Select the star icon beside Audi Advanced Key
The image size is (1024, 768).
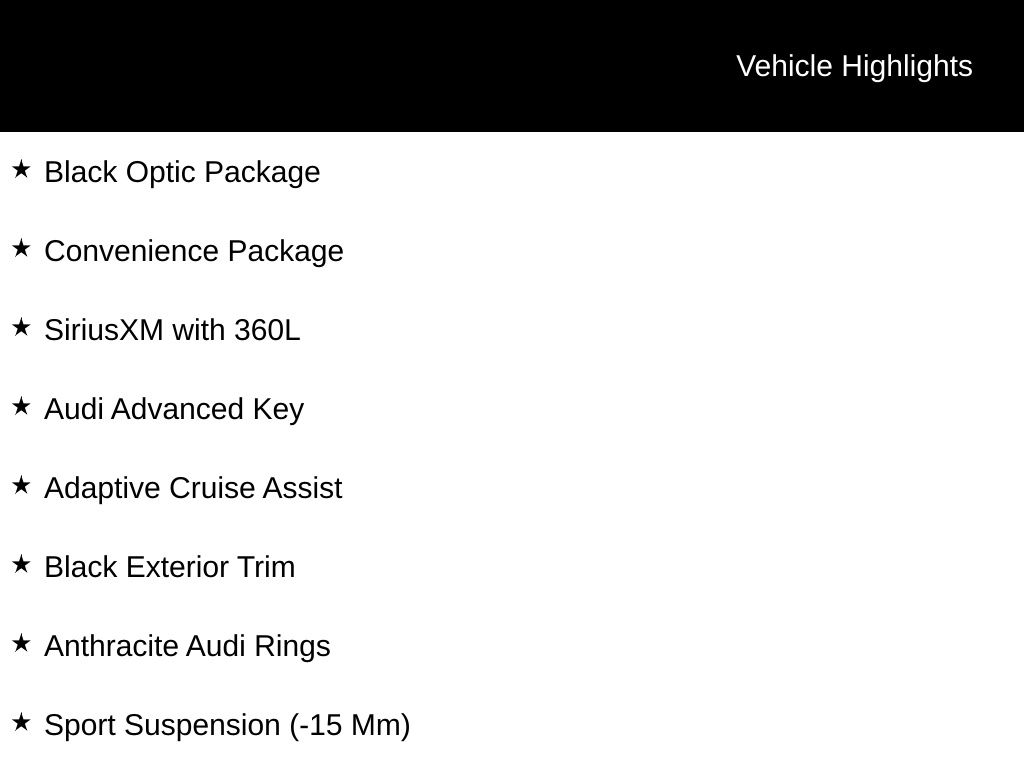tap(21, 407)
